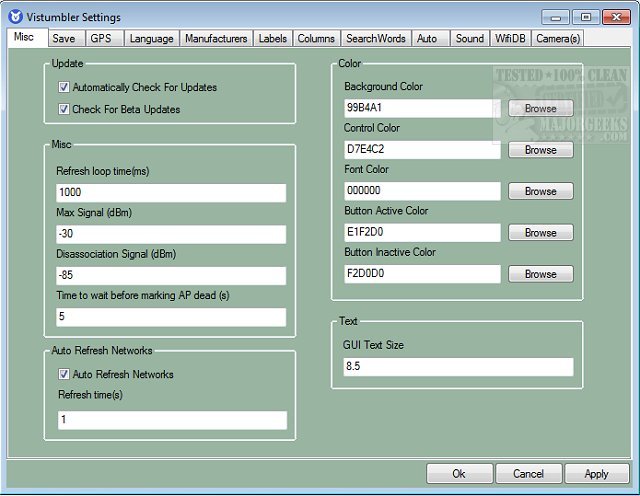The image size is (640, 496).
Task: Open the Manufacturers tab
Action: point(216,38)
